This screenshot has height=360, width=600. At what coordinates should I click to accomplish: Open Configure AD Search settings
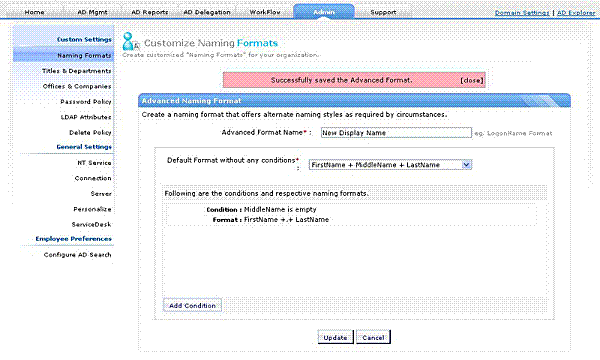pos(77,254)
